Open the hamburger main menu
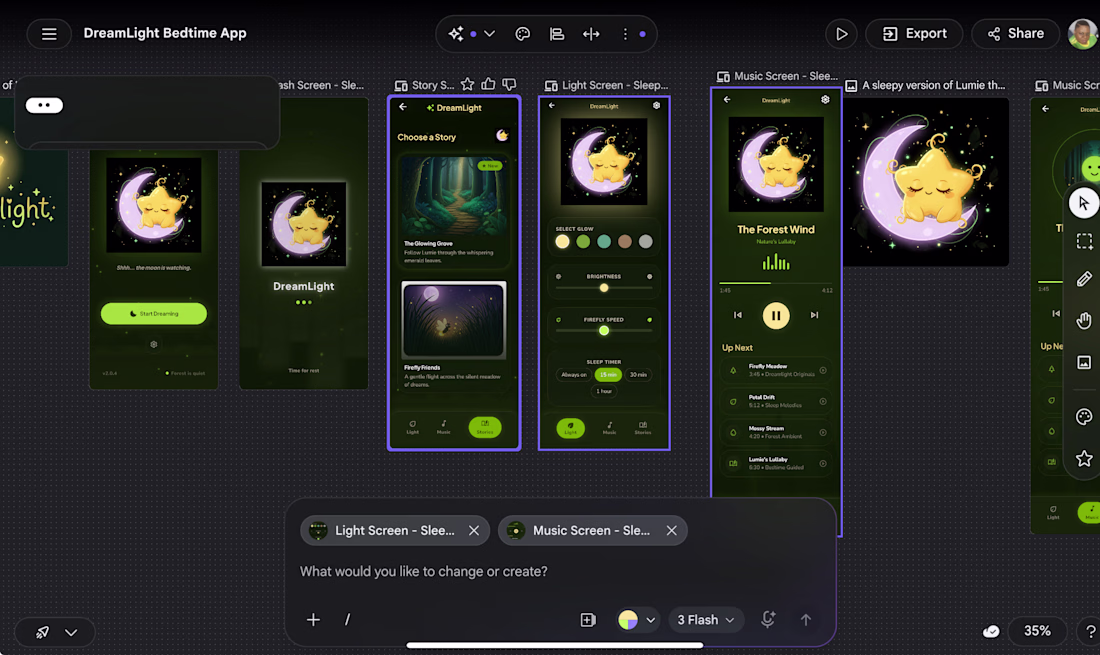Screen dimensions: 1100x655 pyautogui.click(x=48, y=34)
